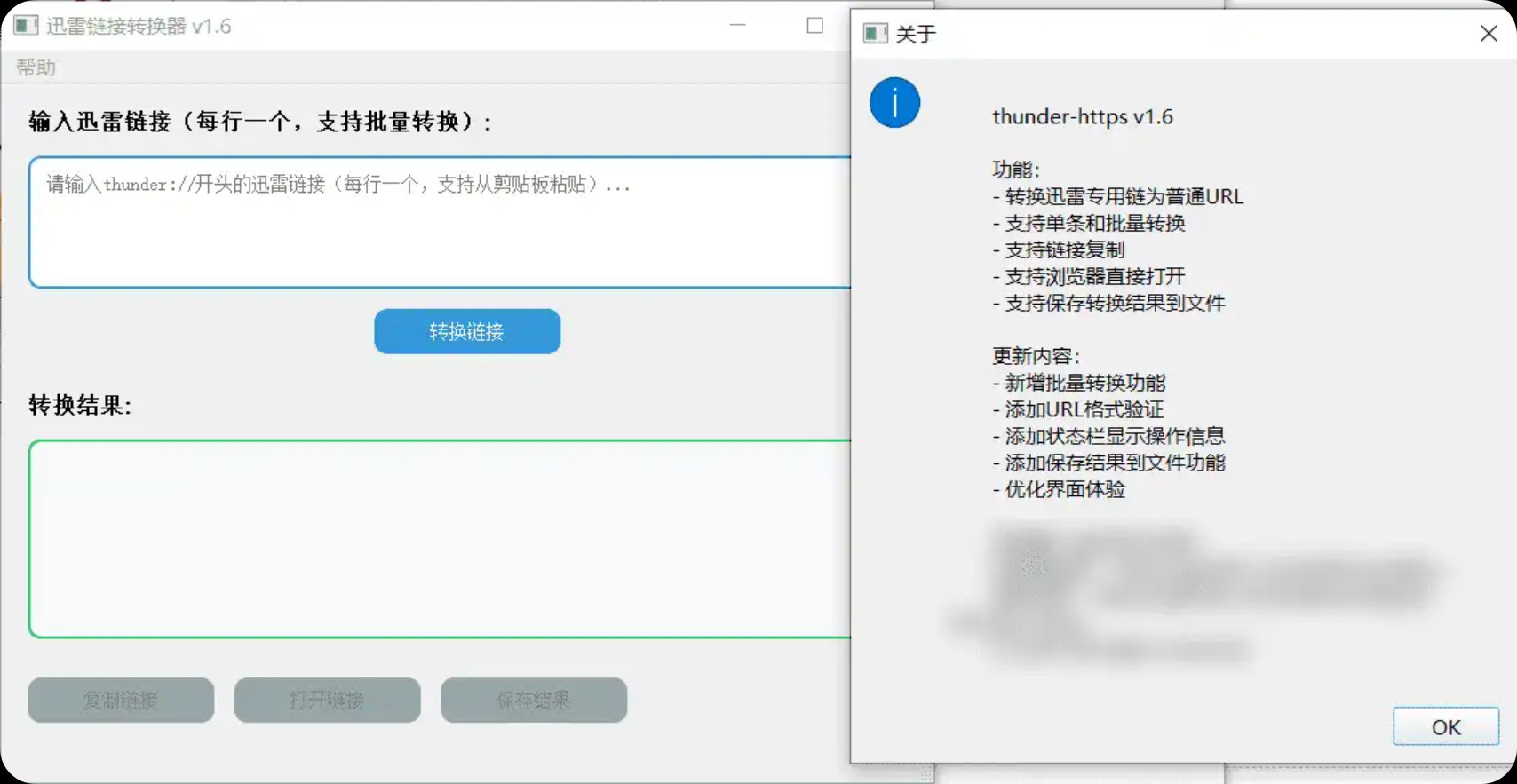1517x784 pixels.
Task: Click the 保存结果 button
Action: [534, 700]
